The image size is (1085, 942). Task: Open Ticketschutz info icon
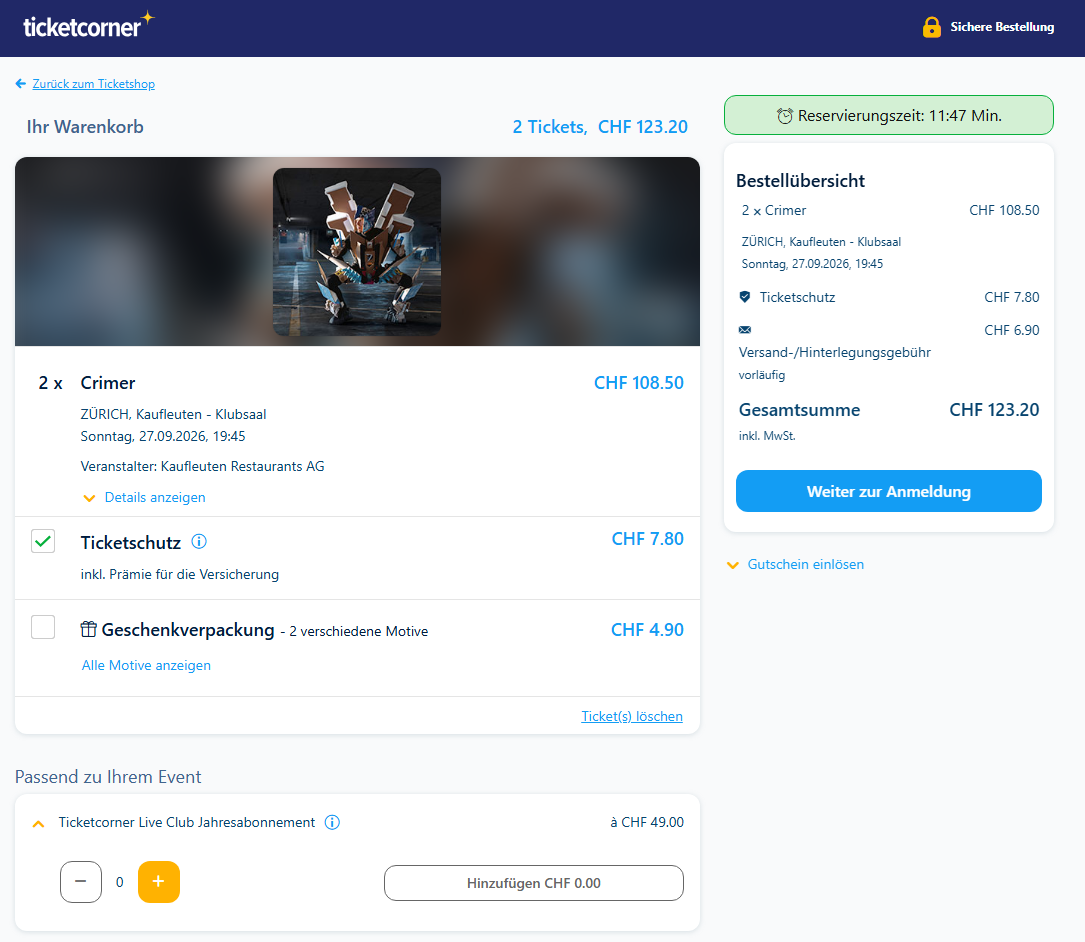coord(199,542)
